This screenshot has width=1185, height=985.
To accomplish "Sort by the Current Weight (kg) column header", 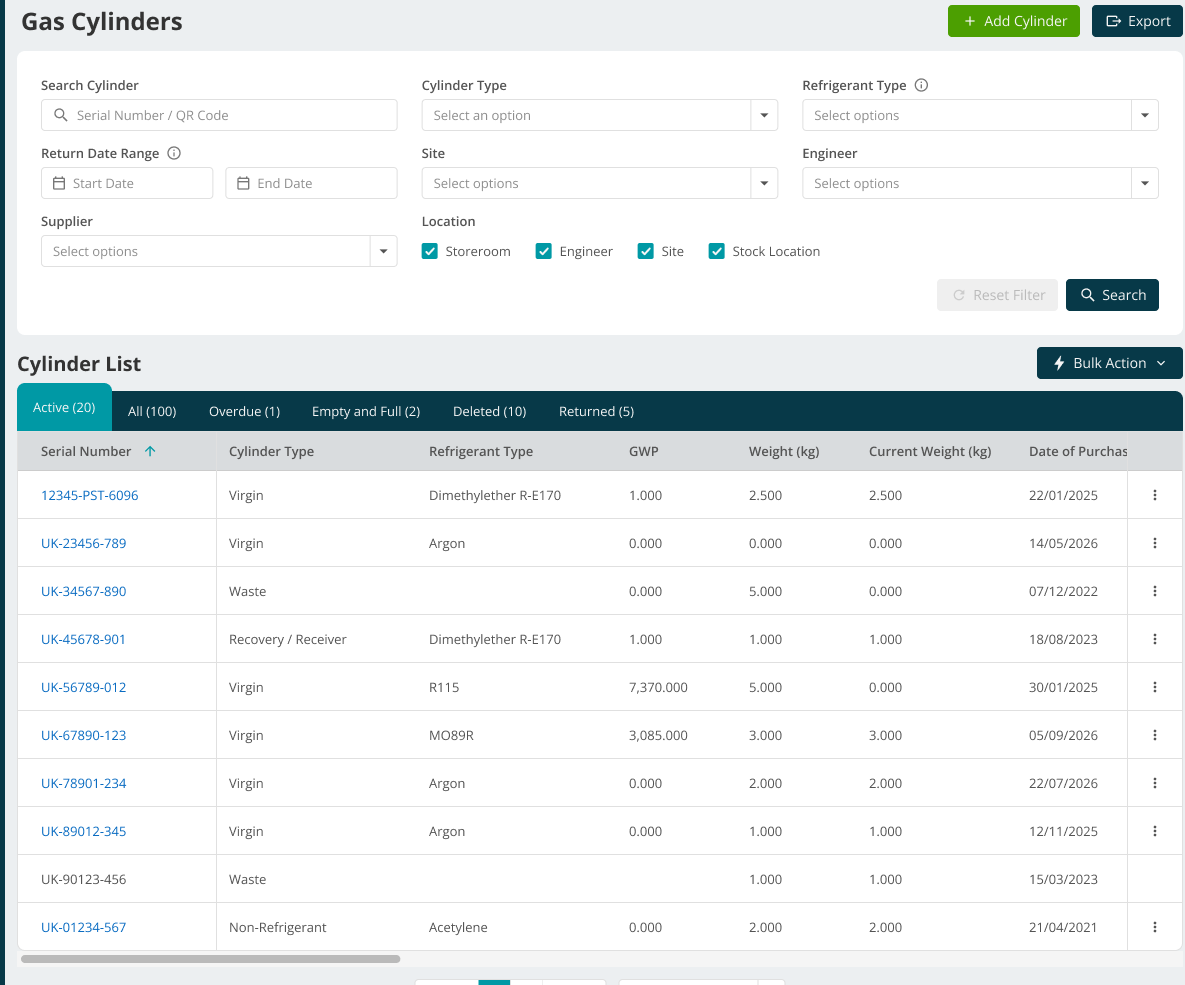I will pos(930,451).
